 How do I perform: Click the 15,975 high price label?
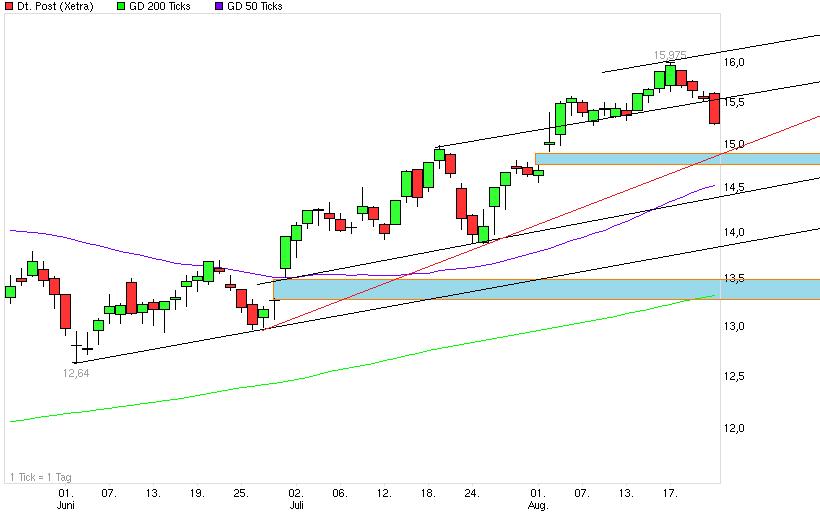[x=670, y=55]
